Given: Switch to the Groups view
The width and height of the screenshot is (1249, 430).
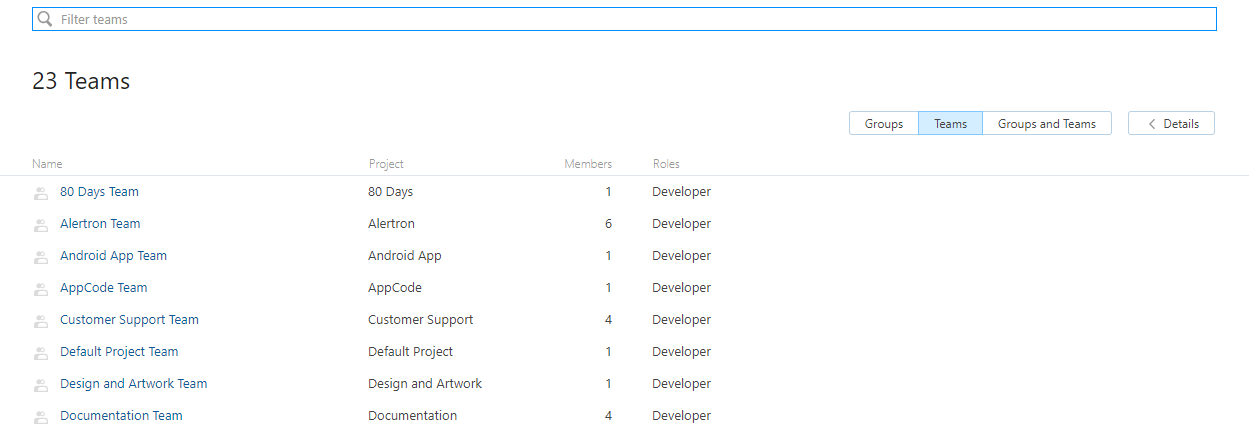Looking at the screenshot, I should click(884, 123).
